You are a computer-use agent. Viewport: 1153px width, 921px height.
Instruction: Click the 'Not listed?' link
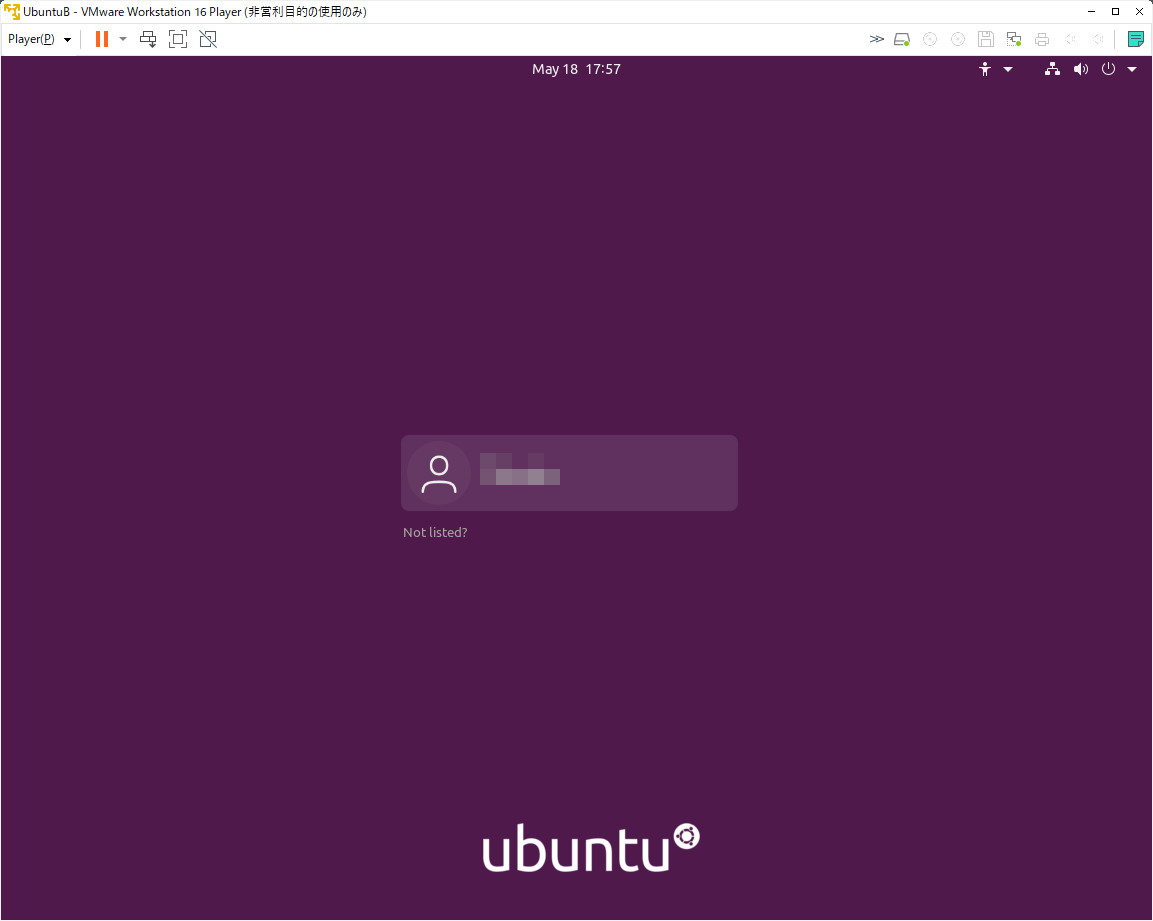(x=435, y=532)
